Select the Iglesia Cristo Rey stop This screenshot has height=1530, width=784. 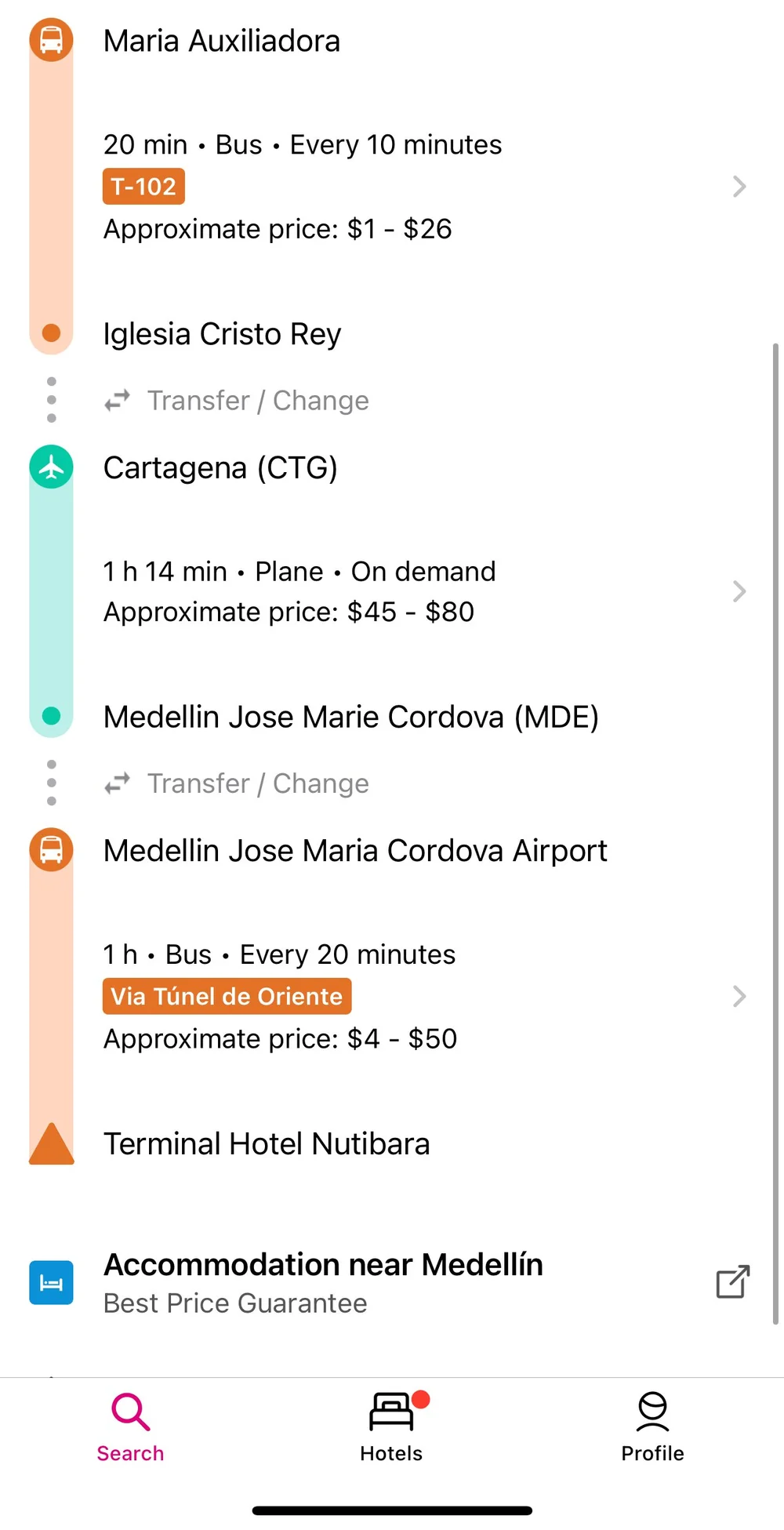coord(223,334)
